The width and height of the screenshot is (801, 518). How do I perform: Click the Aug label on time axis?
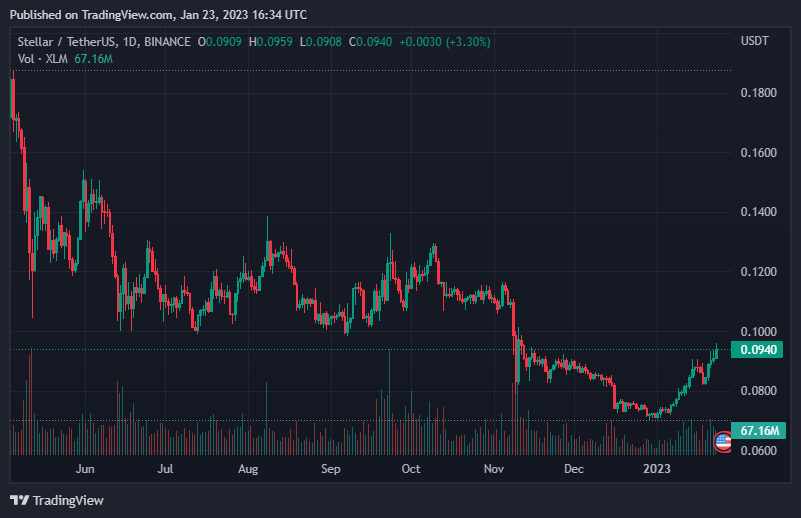click(248, 469)
